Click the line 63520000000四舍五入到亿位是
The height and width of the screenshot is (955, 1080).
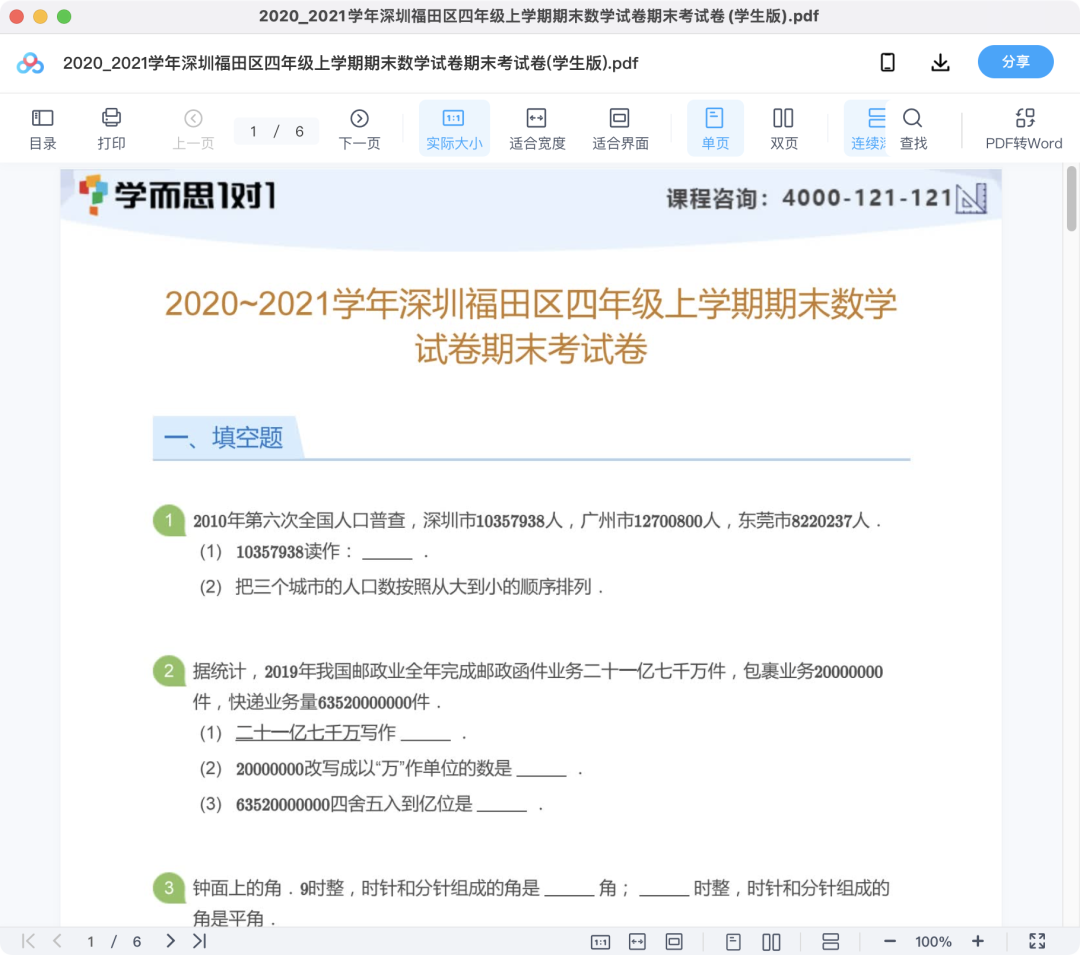[x=354, y=804]
